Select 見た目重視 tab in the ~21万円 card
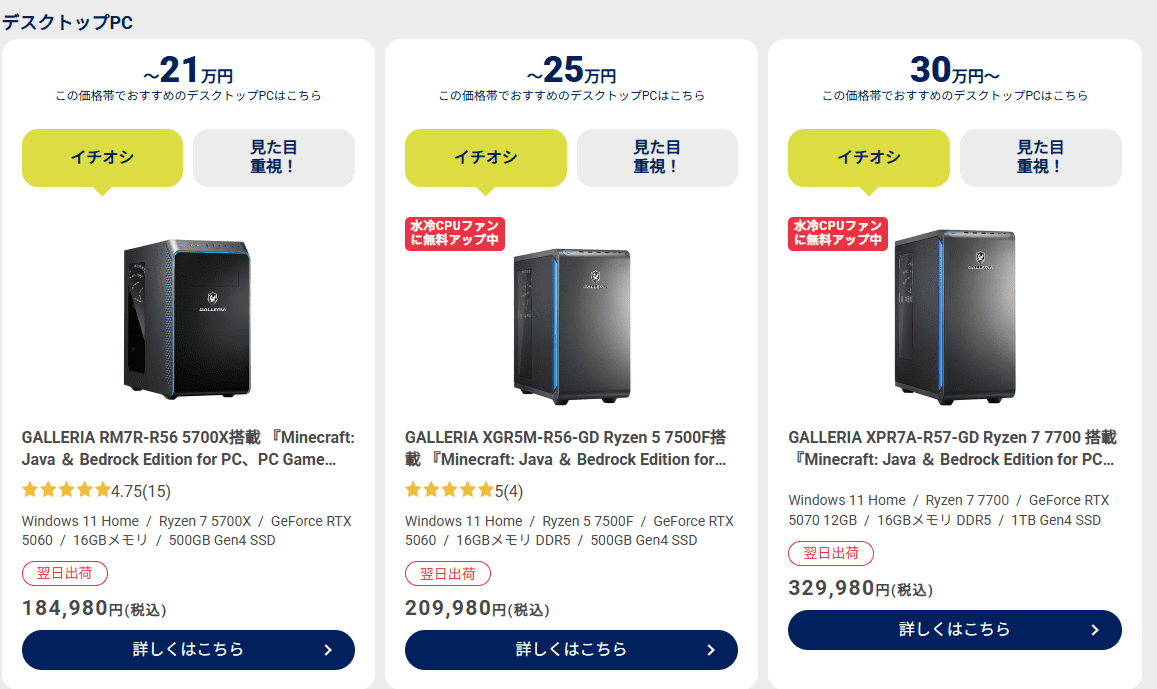 tap(273, 157)
